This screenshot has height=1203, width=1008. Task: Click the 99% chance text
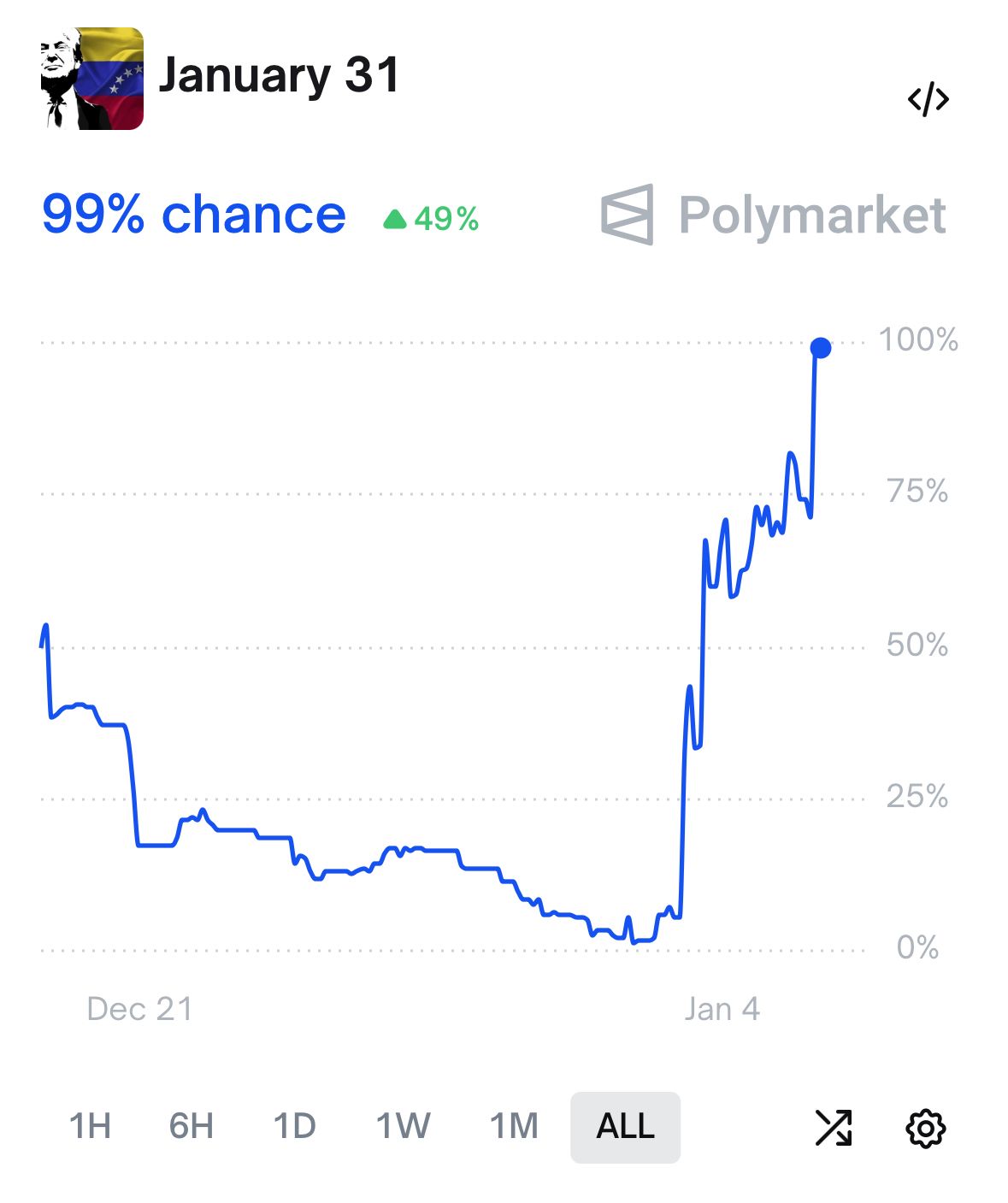pos(194,214)
